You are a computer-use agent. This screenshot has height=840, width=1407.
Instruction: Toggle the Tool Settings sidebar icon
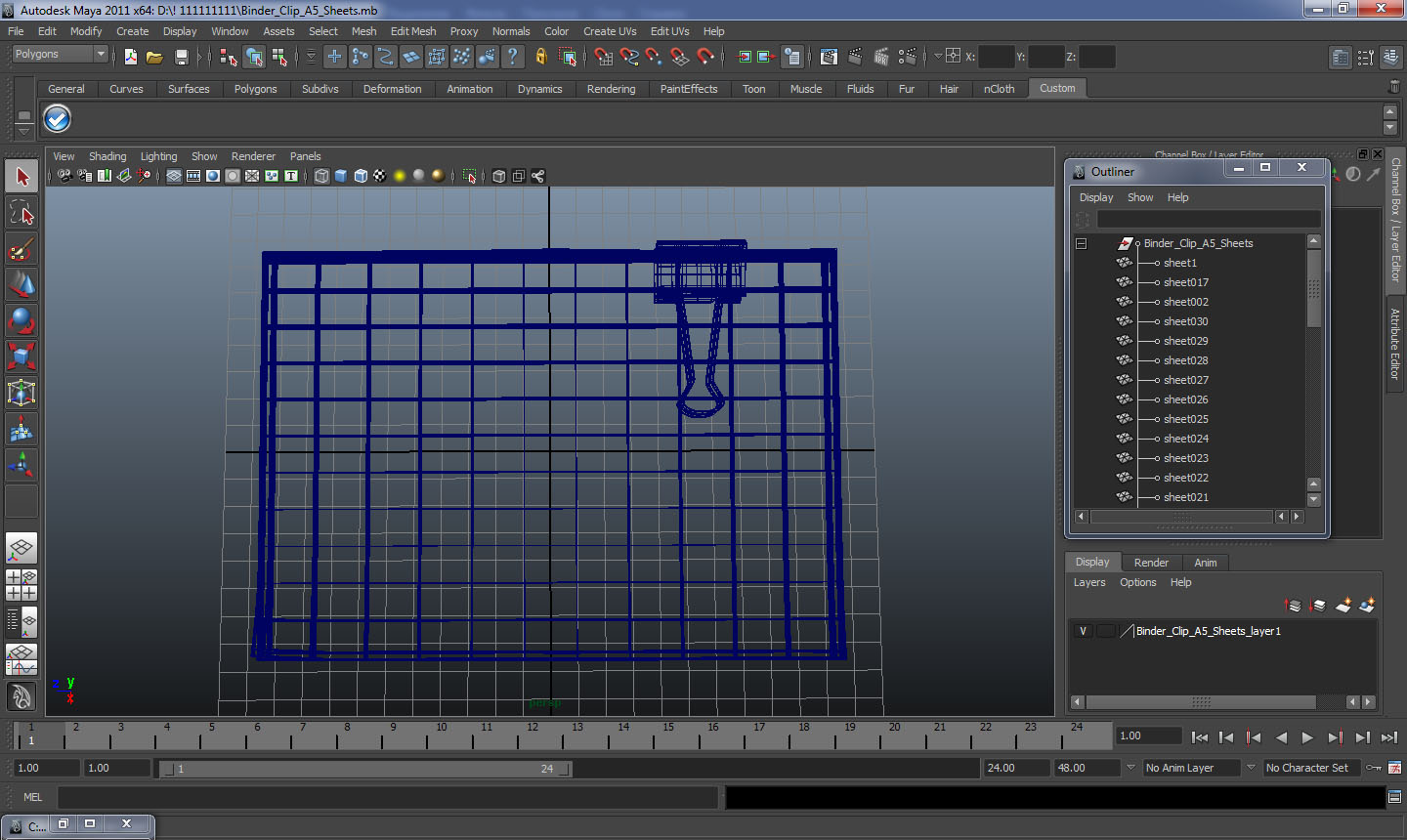coord(1366,58)
